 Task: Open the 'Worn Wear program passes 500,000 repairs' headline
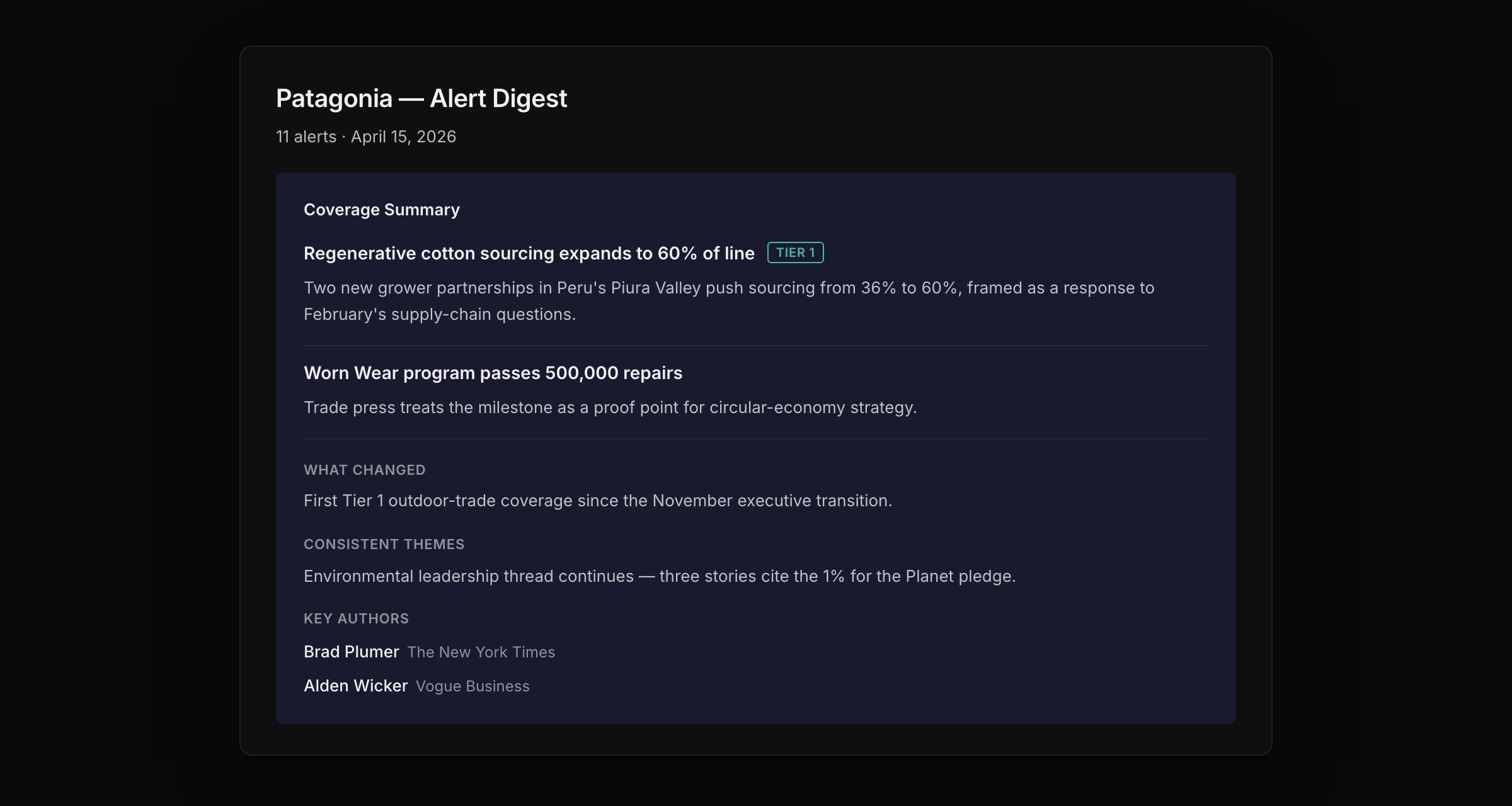(493, 373)
